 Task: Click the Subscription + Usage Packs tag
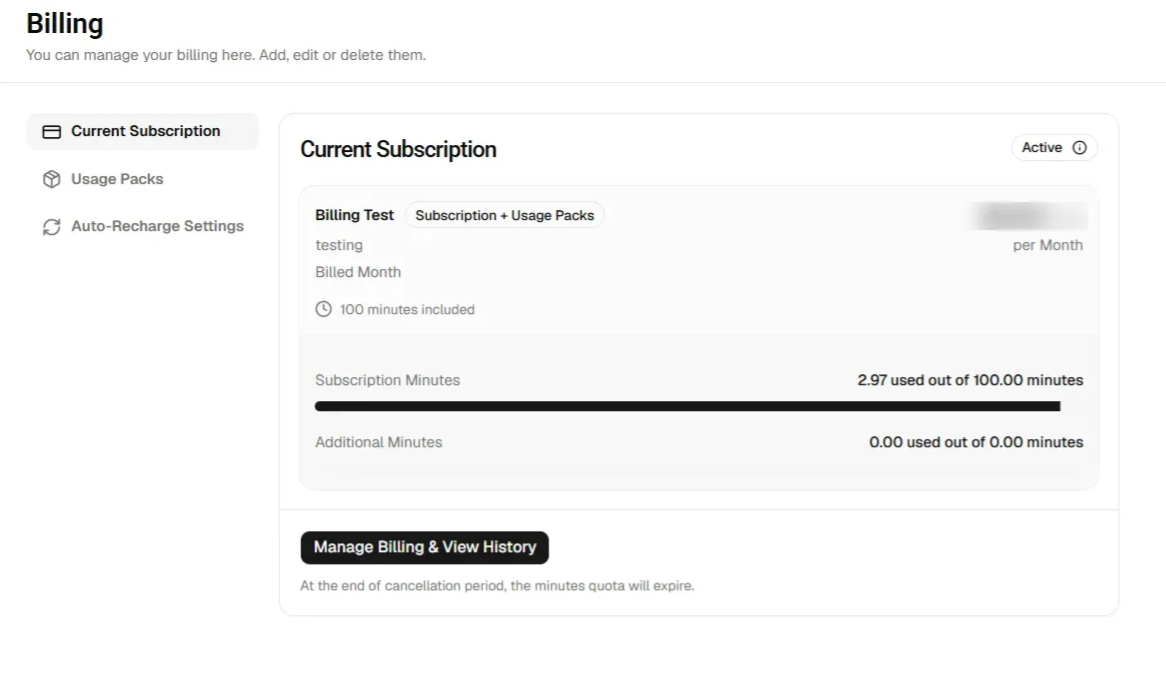504,216
